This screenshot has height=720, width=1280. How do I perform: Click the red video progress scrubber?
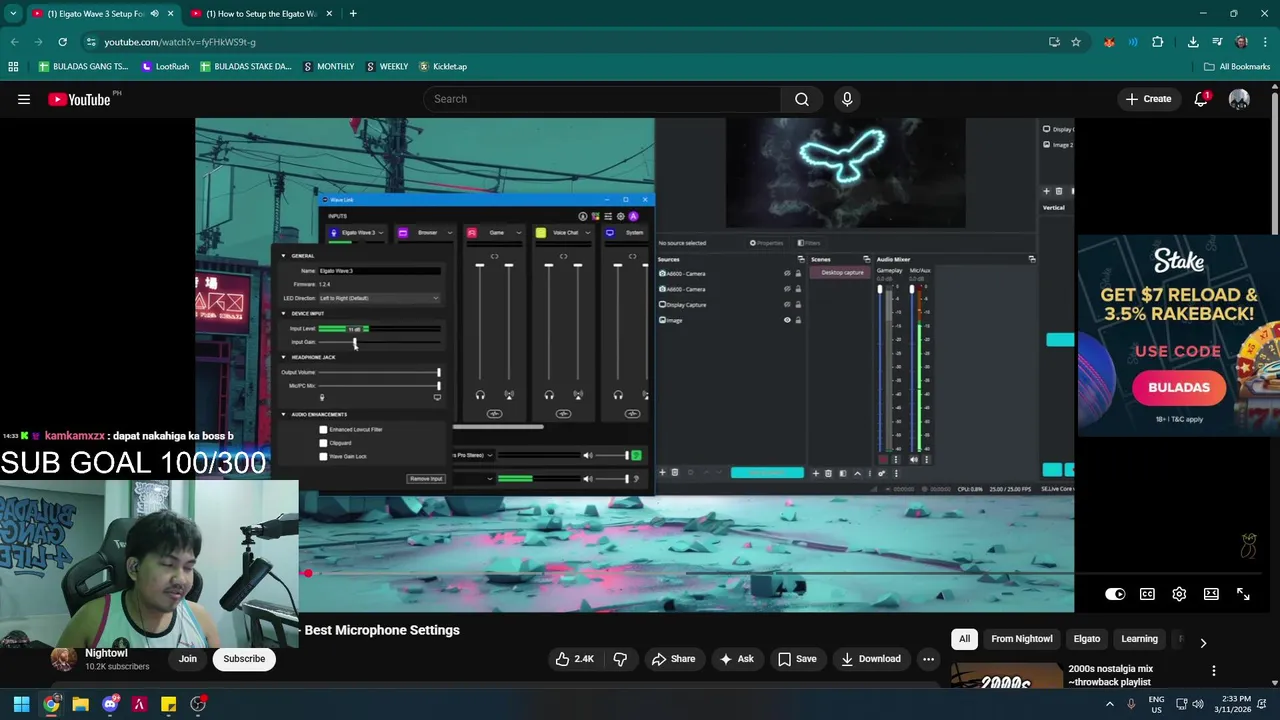coord(308,573)
